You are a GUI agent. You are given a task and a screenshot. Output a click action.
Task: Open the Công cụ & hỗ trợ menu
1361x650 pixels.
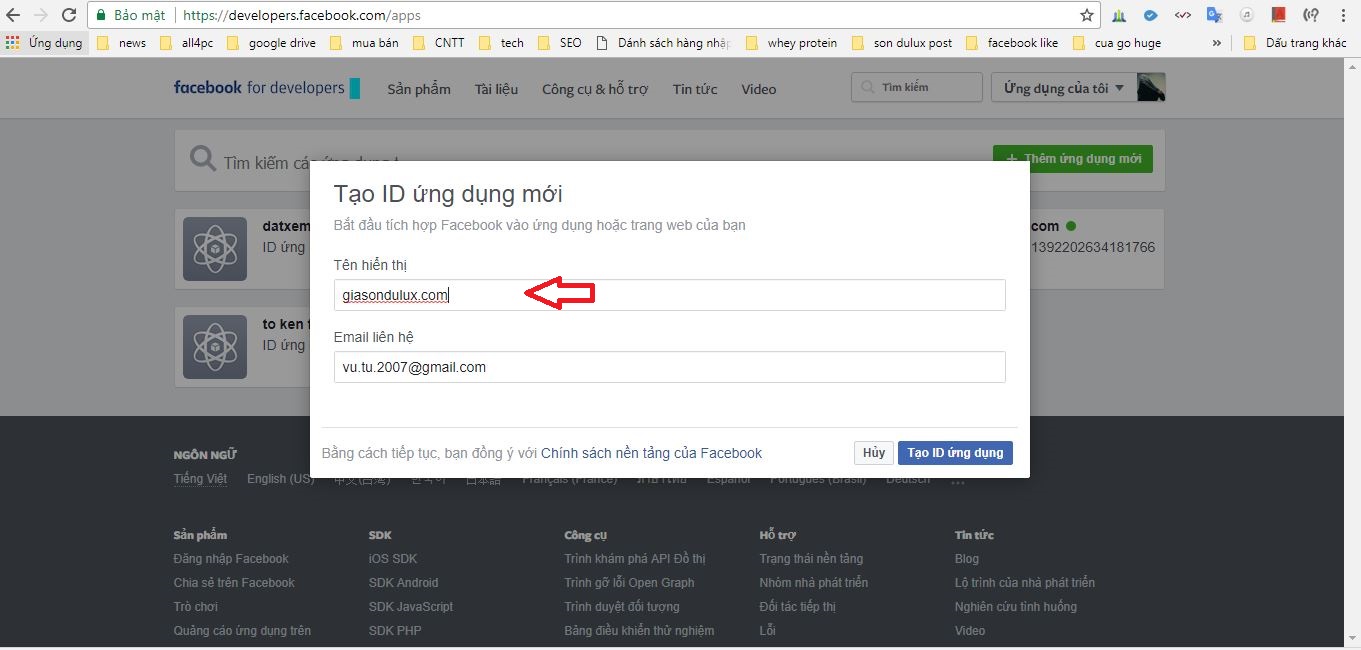tap(595, 89)
